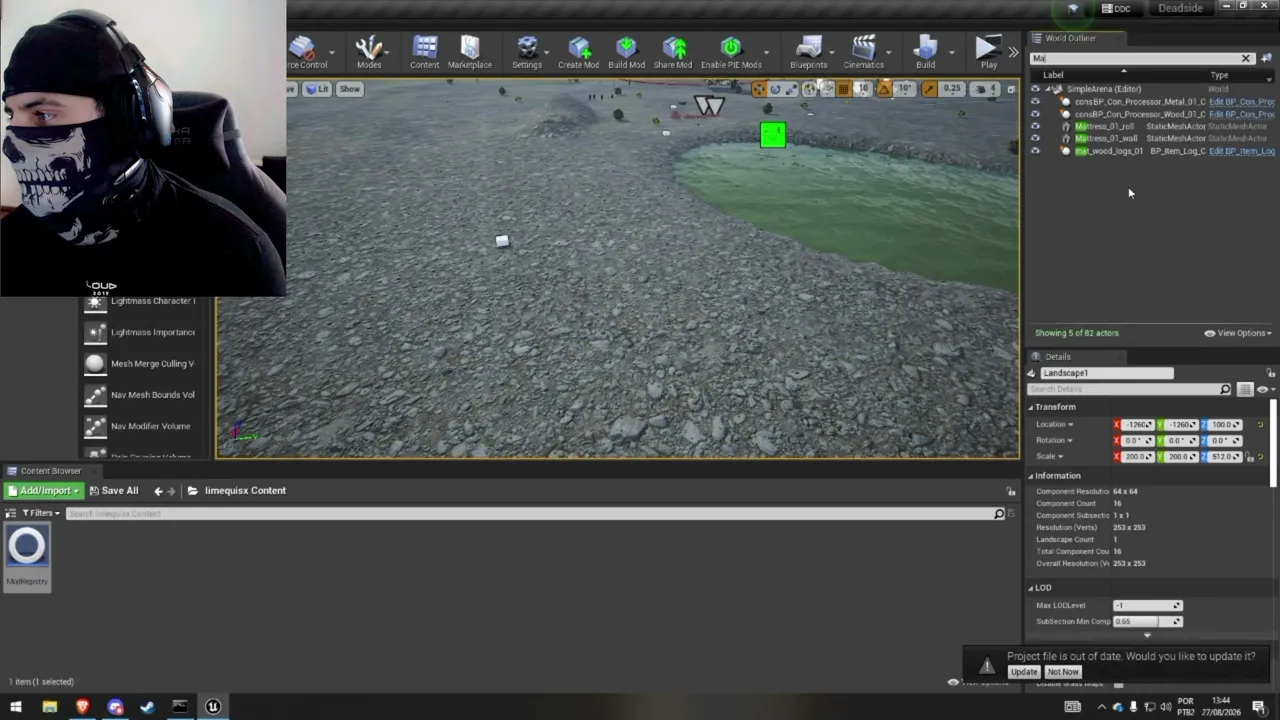The width and height of the screenshot is (1280, 720).
Task: Click the Build toolbar icon
Action: click(925, 52)
